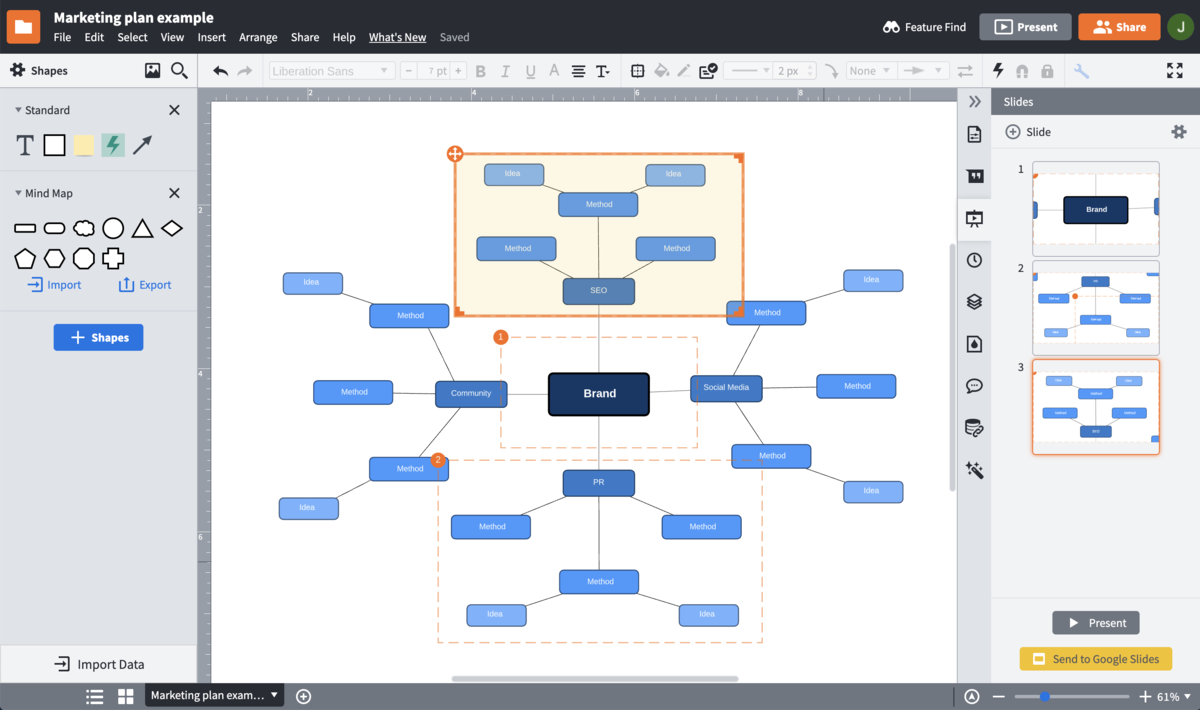Select the arrow line shape tool
This screenshot has width=1200, height=710.
coord(143,145)
